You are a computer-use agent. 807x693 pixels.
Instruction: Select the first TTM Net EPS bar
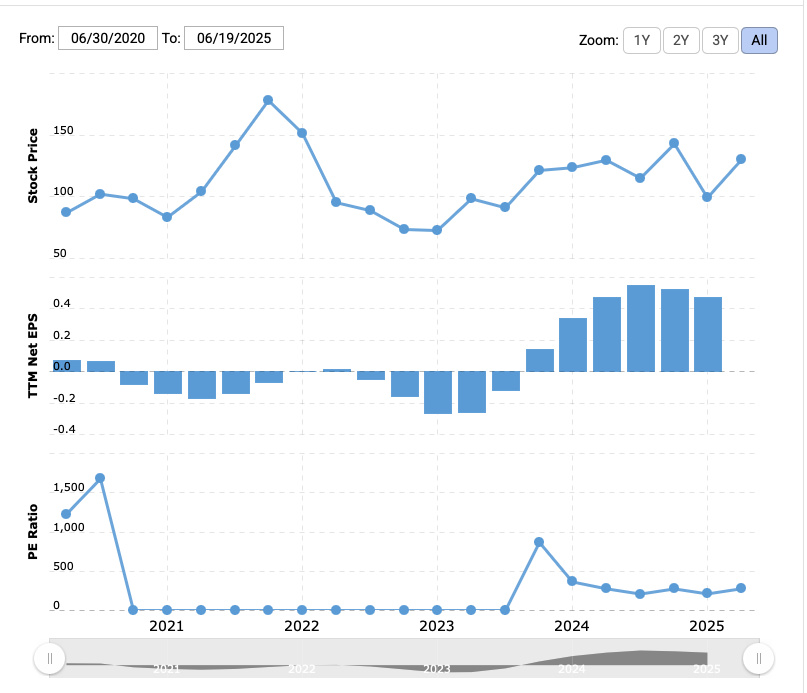click(66, 366)
